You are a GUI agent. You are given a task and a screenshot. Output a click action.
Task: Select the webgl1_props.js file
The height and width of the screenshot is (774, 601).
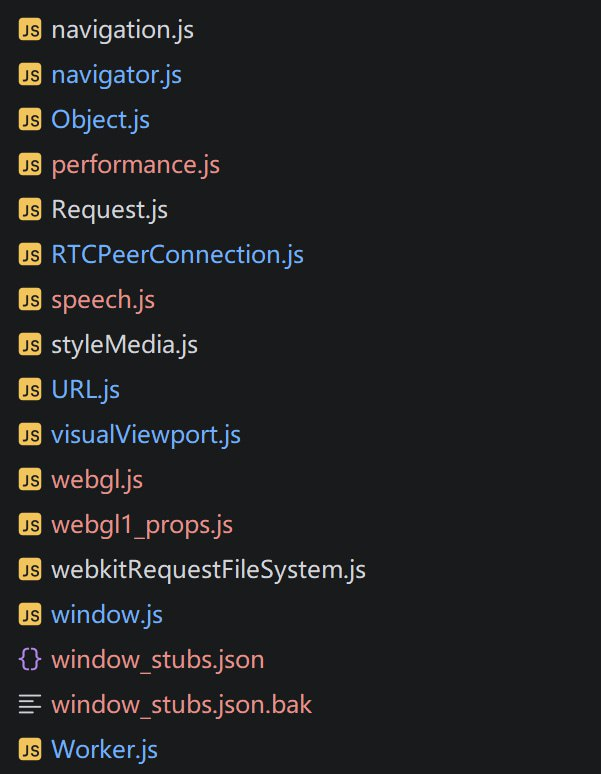[141, 525]
